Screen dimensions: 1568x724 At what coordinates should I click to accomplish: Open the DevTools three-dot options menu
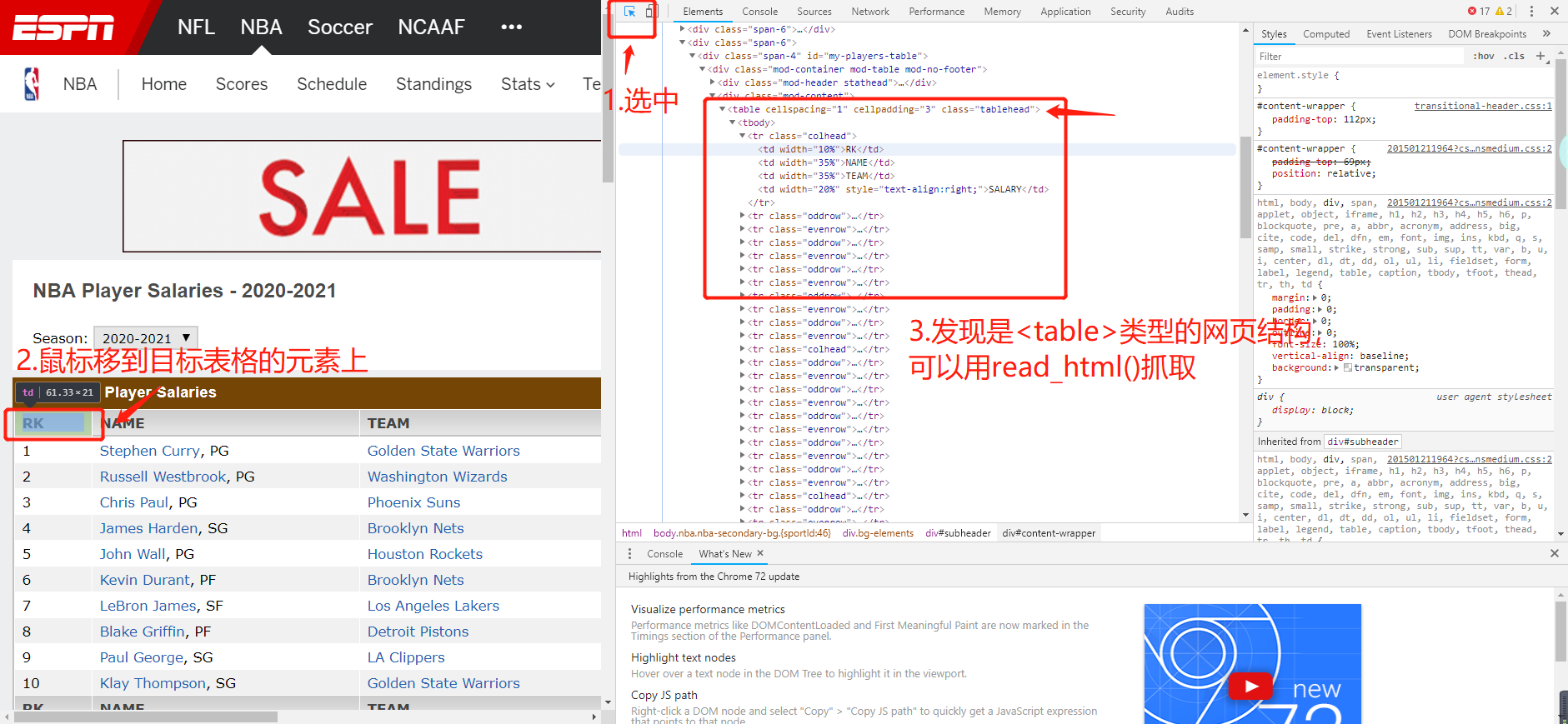click(x=1531, y=11)
